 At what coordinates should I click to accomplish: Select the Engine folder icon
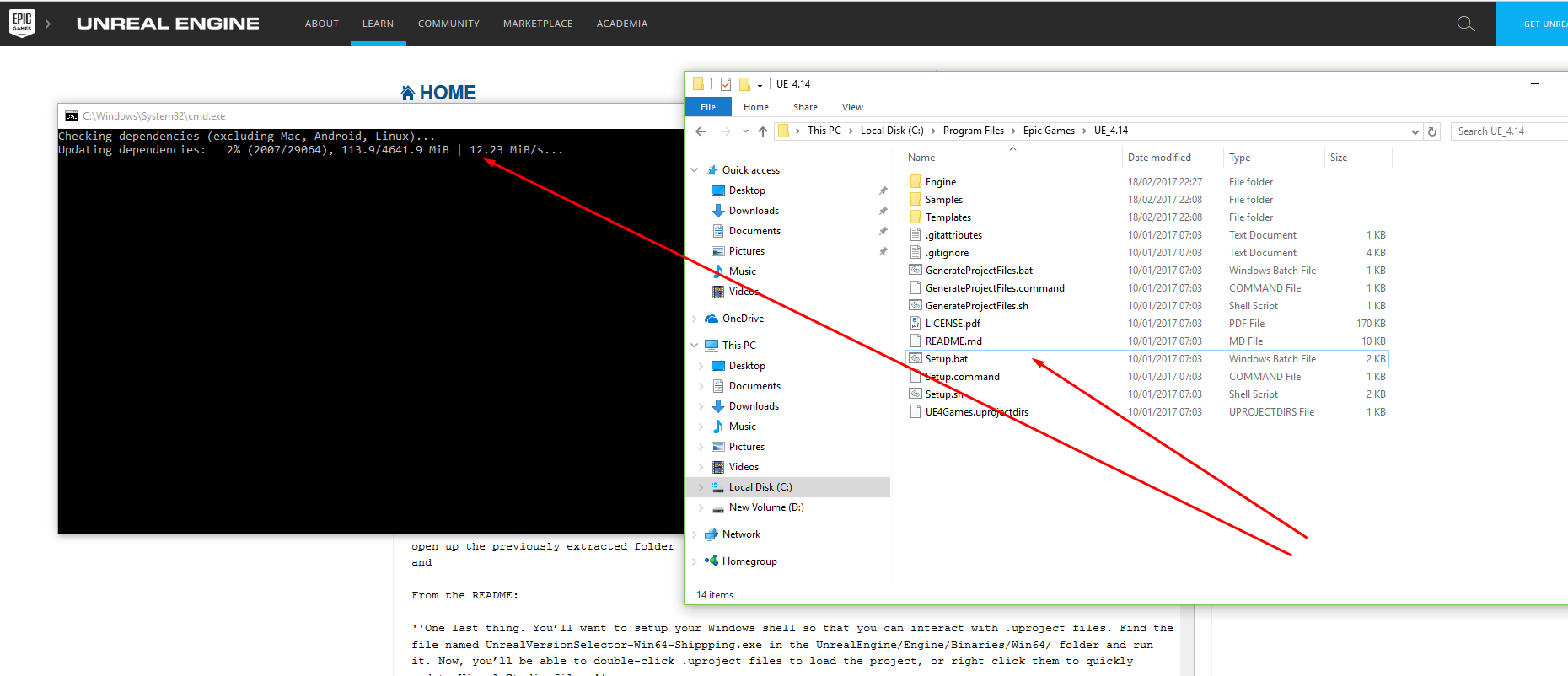[916, 181]
